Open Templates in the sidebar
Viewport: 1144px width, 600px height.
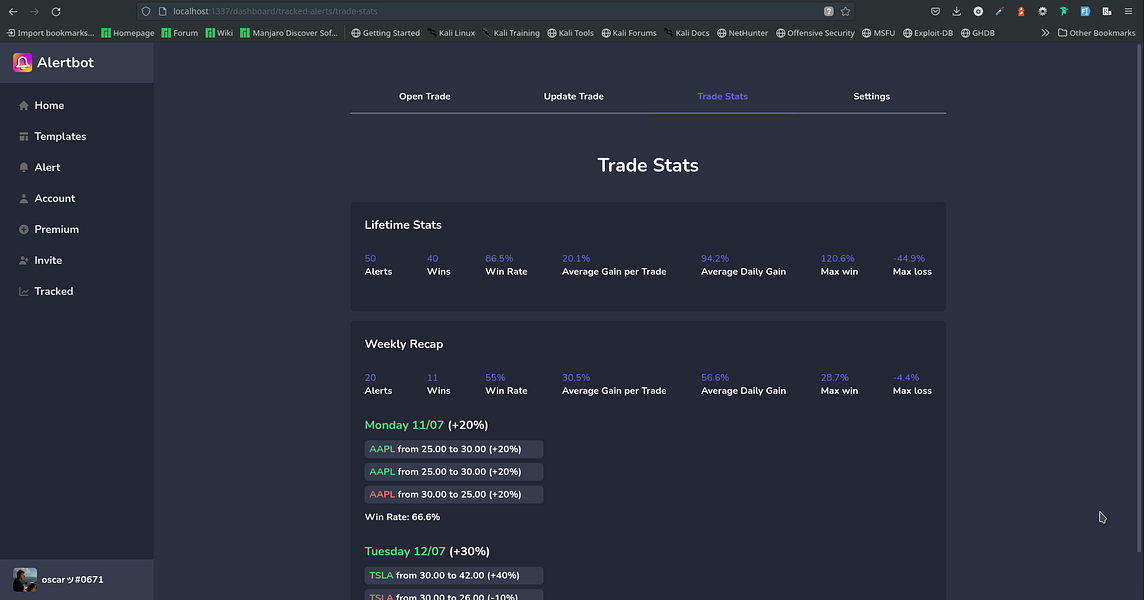(53, 136)
